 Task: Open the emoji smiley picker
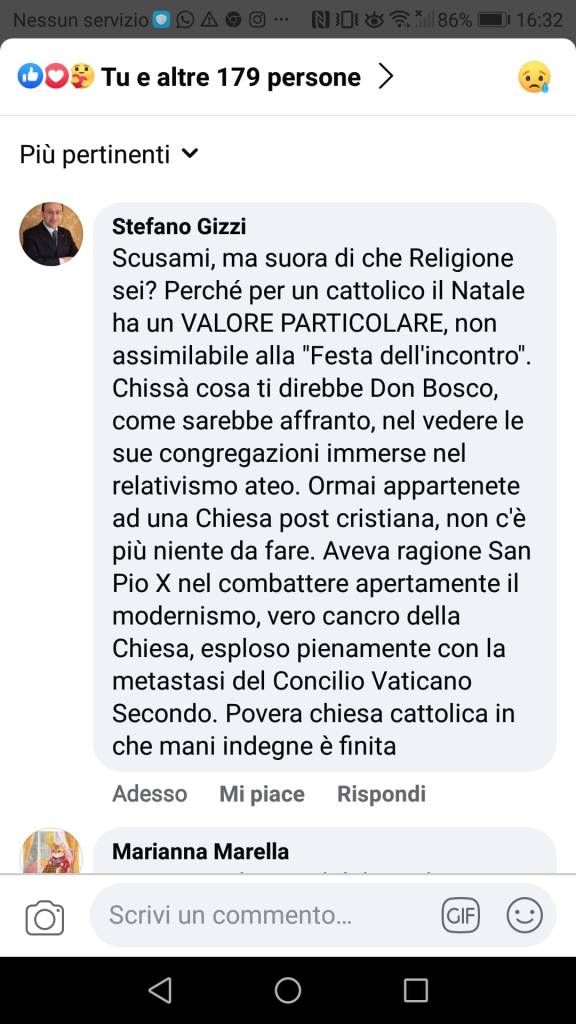(x=524, y=915)
